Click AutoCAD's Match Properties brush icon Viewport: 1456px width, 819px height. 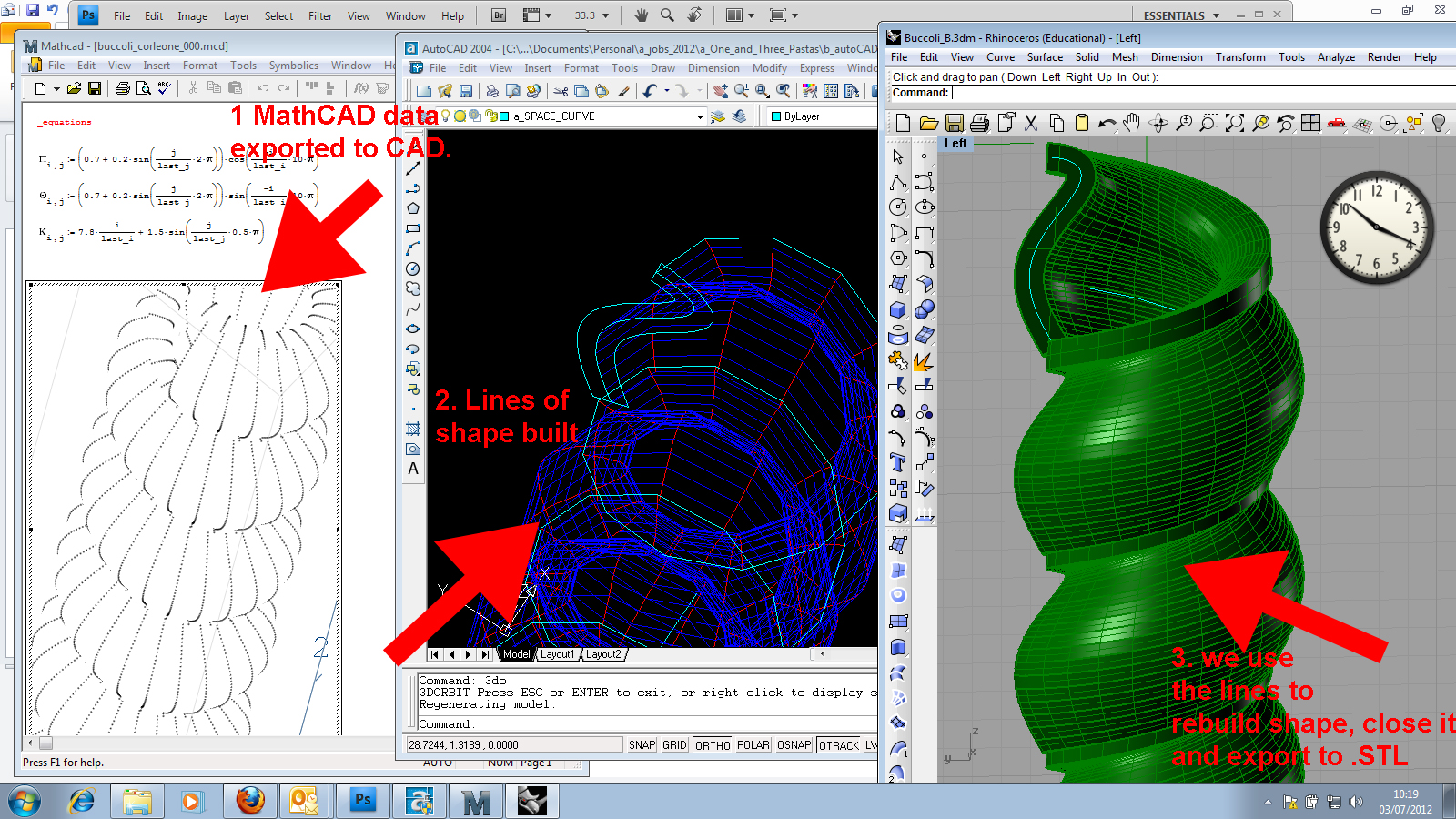pyautogui.click(x=623, y=91)
